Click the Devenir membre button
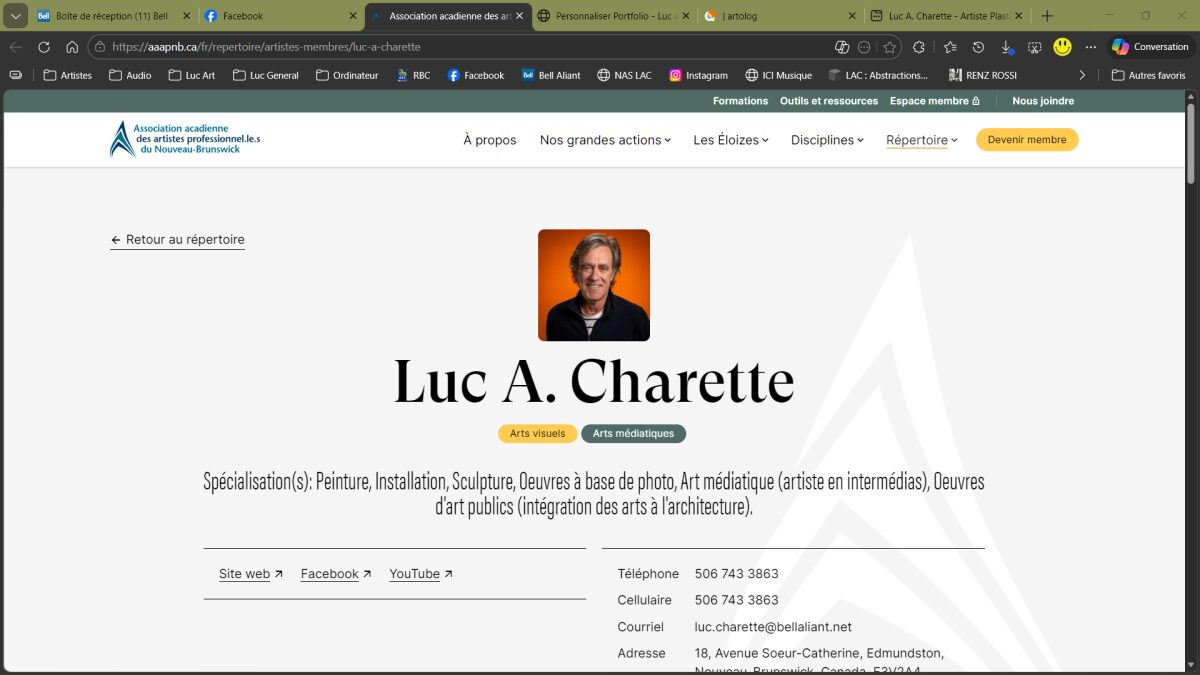This screenshot has height=675, width=1200. coord(1027,140)
